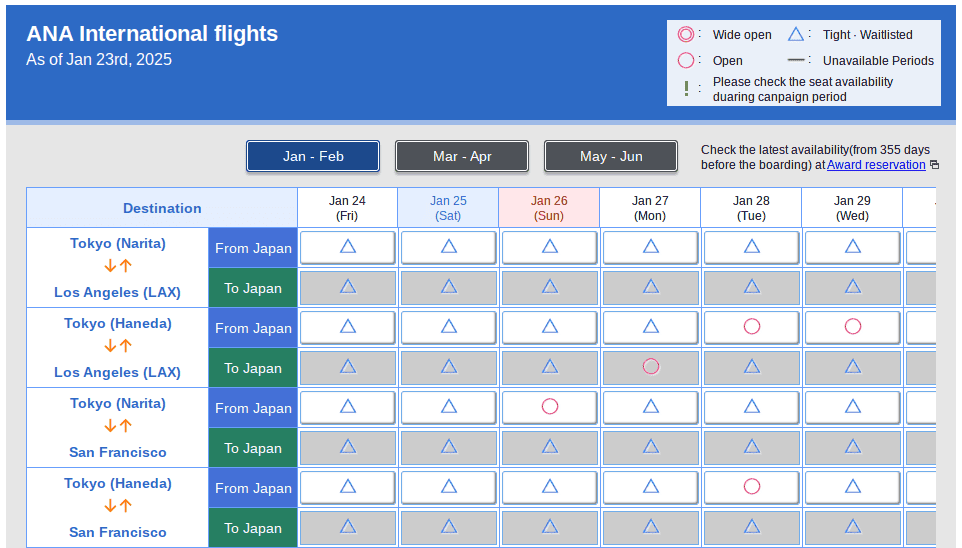962x548 pixels.
Task: Click From Japan label for Haneda-LAX route
Action: pos(253,328)
